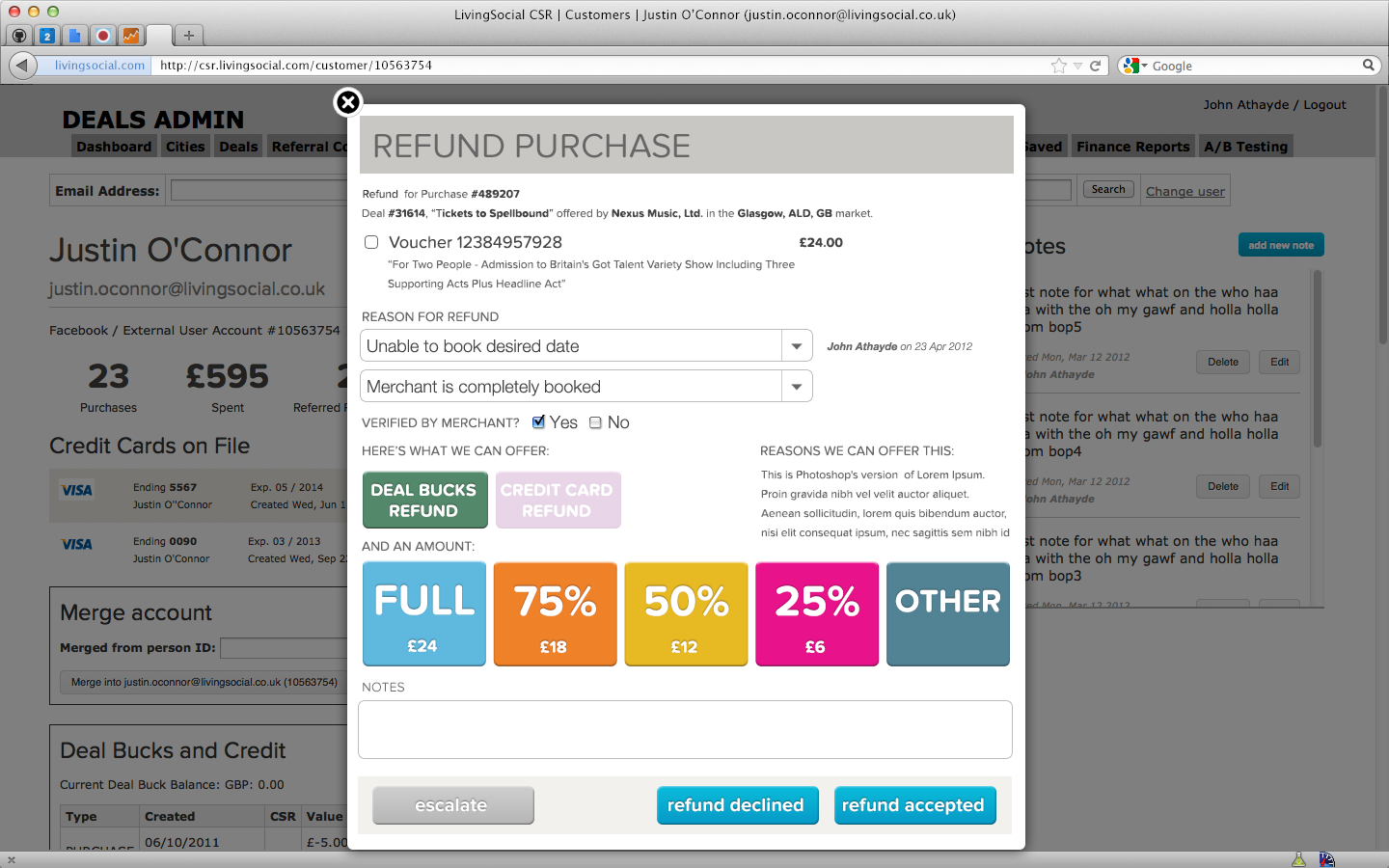Open a new browser tab
Screen dimensions: 1389x868
click(189, 36)
